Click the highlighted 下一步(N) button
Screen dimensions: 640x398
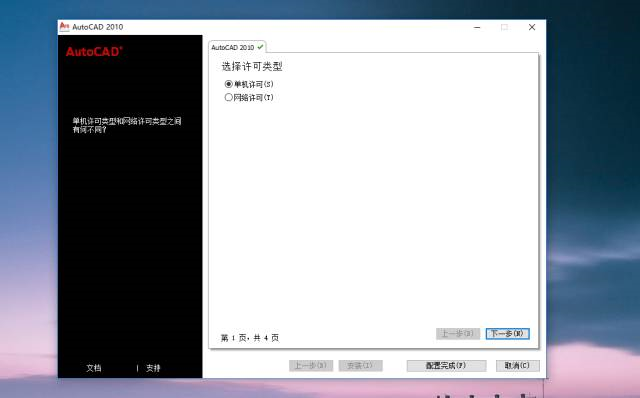point(507,334)
